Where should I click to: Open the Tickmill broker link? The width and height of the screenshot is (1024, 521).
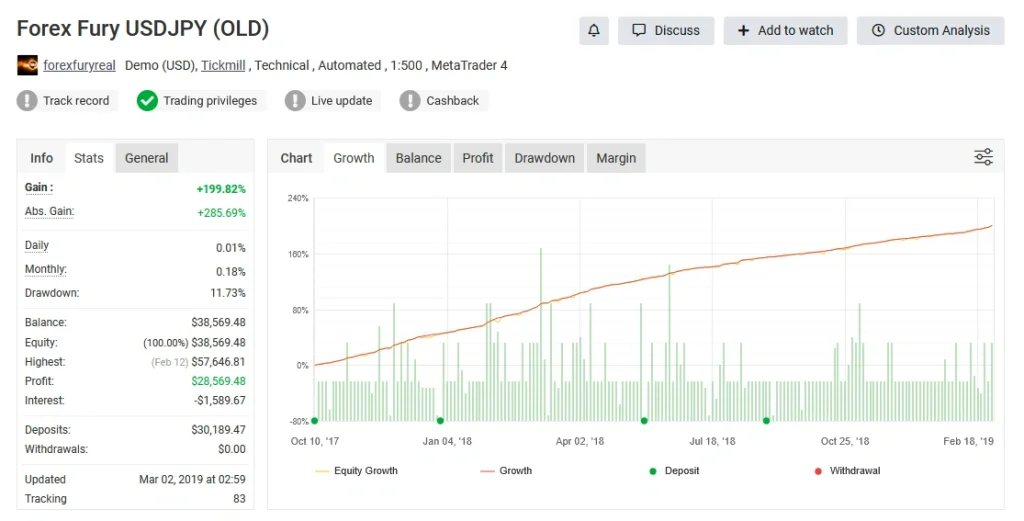pyautogui.click(x=223, y=65)
